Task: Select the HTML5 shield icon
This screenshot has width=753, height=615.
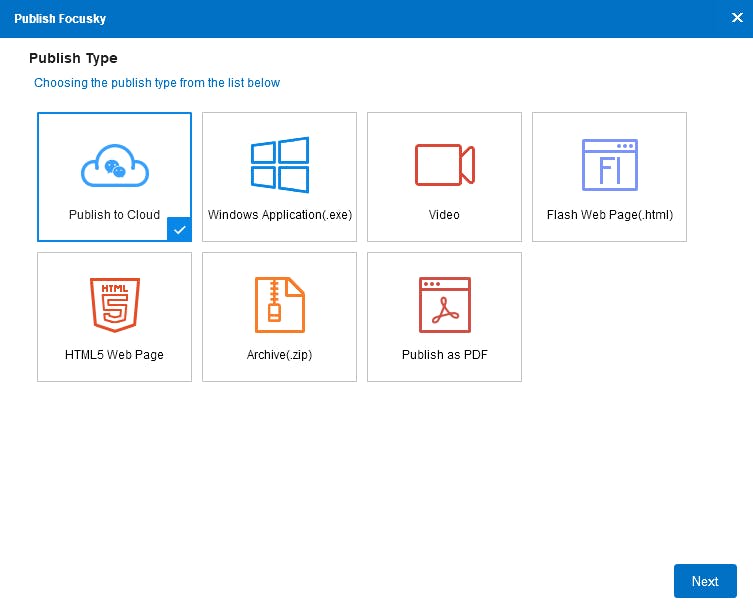Action: pos(114,304)
